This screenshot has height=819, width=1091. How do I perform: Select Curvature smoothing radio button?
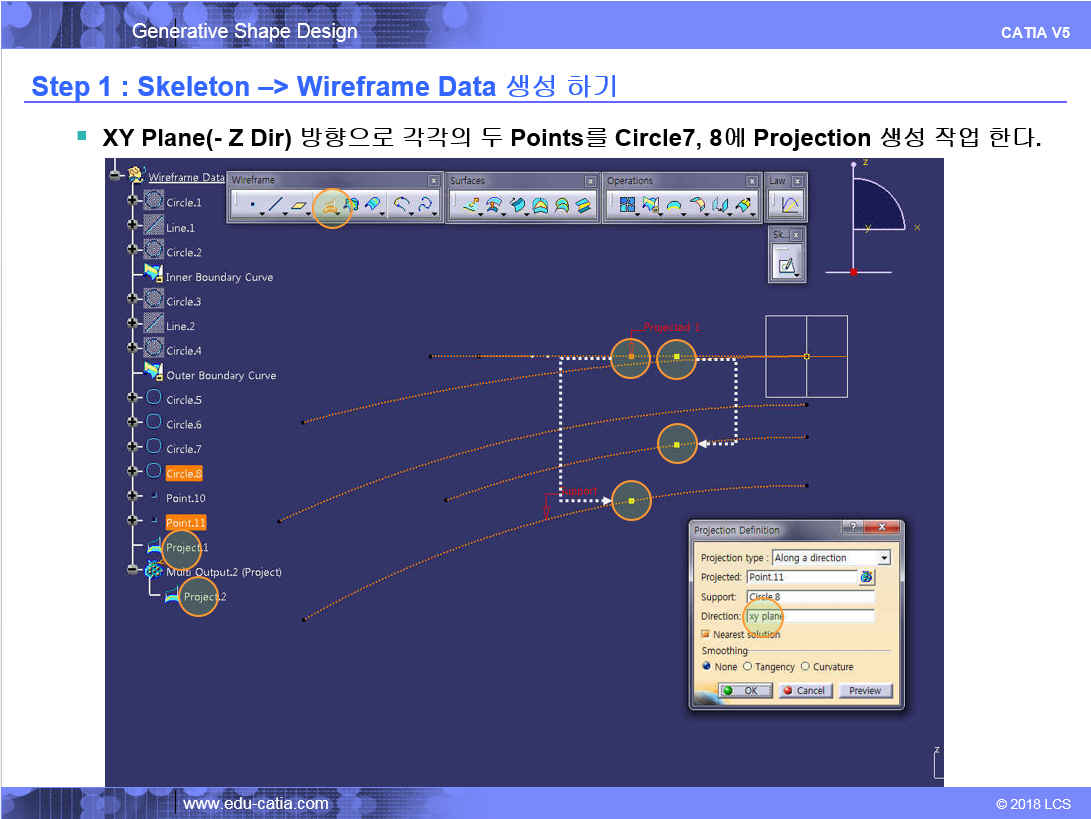(805, 666)
